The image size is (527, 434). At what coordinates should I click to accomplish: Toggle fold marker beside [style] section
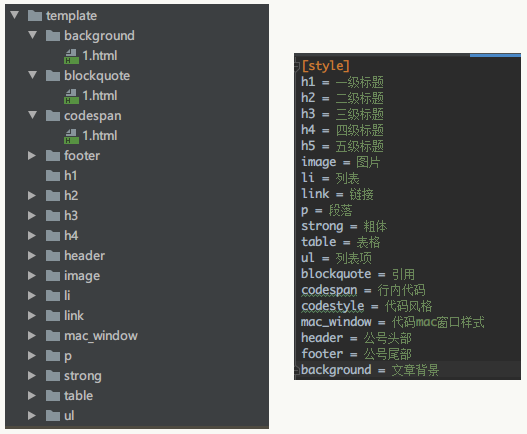[296, 66]
